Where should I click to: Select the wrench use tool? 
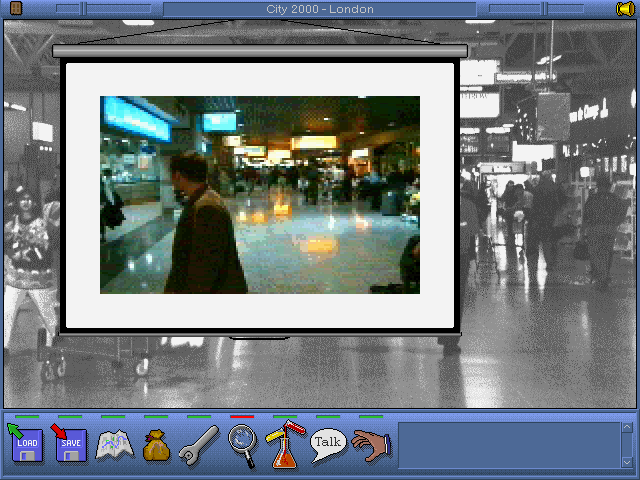coord(199,445)
